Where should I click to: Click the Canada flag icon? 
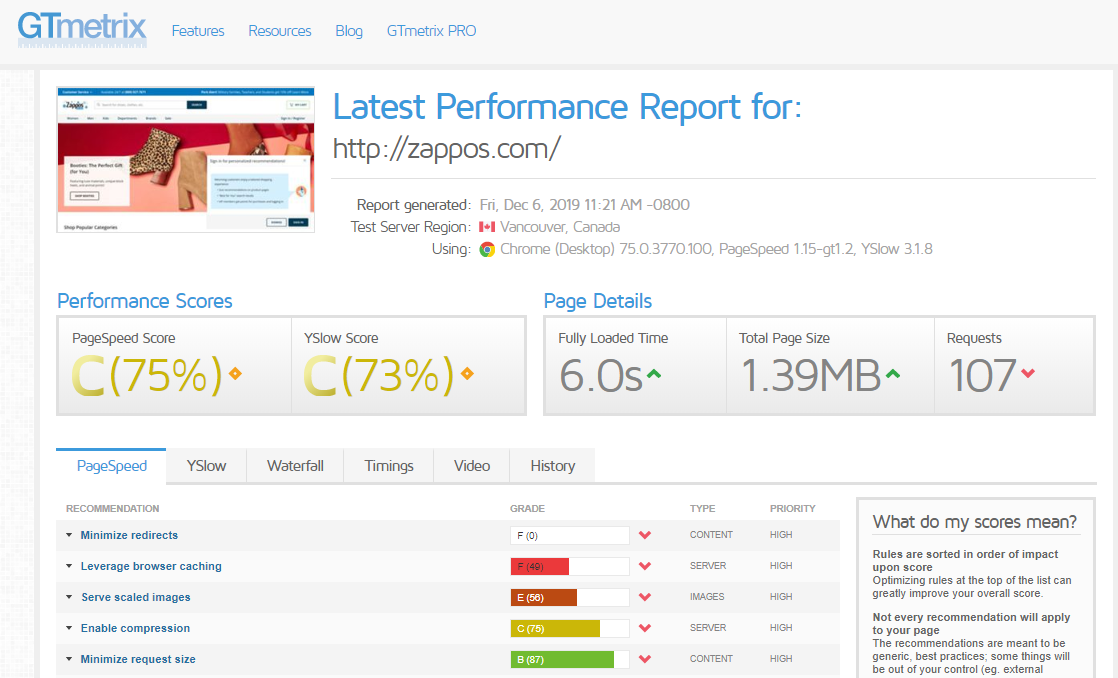[487, 227]
